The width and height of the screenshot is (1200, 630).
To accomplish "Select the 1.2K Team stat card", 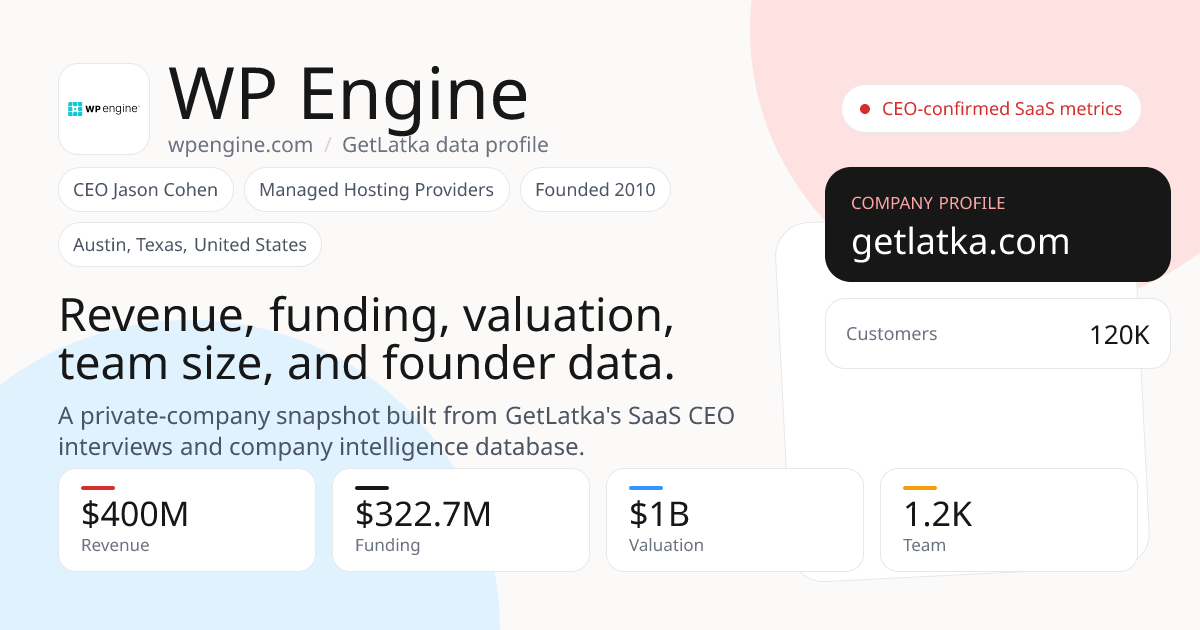I will tap(1009, 520).
